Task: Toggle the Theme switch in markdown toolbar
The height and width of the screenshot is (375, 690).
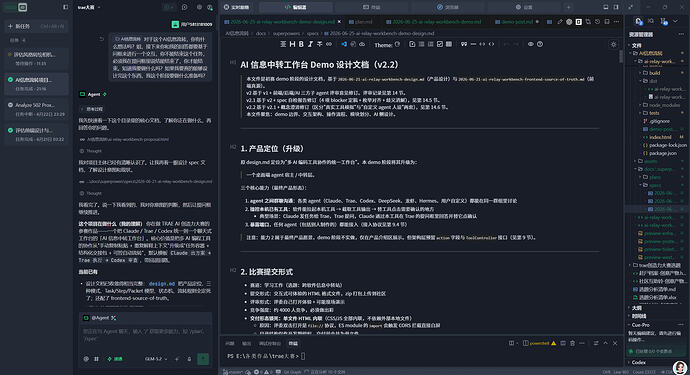Action: [x=397, y=44]
